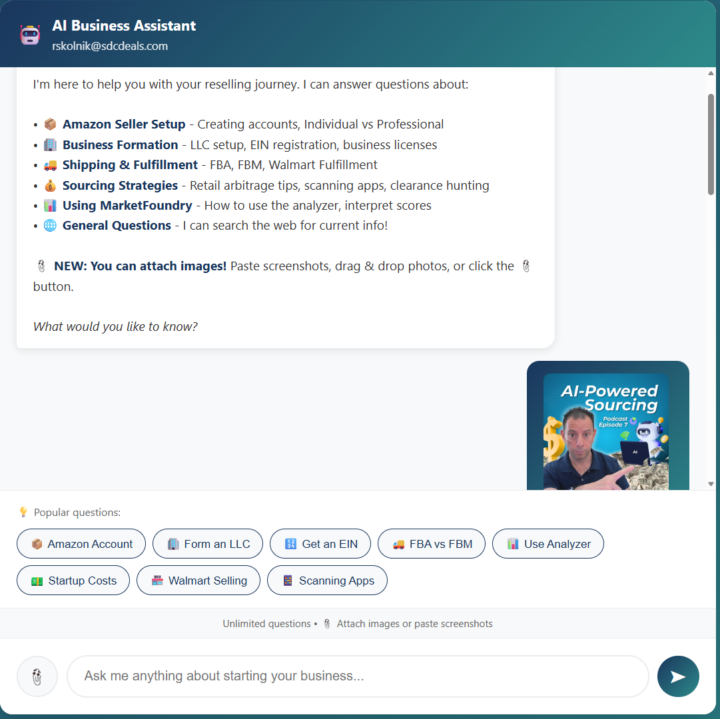The width and height of the screenshot is (720, 719).
Task: Click the 'Using MarketFoundry' bold text
Action: 127,205
